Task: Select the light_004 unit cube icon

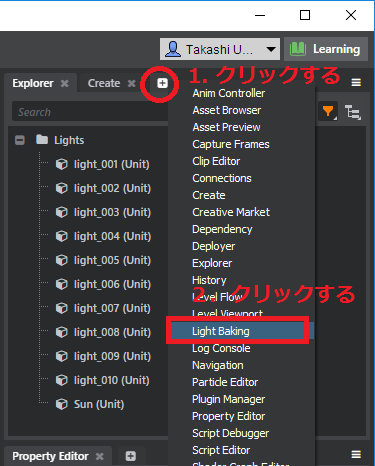Action: [62, 236]
